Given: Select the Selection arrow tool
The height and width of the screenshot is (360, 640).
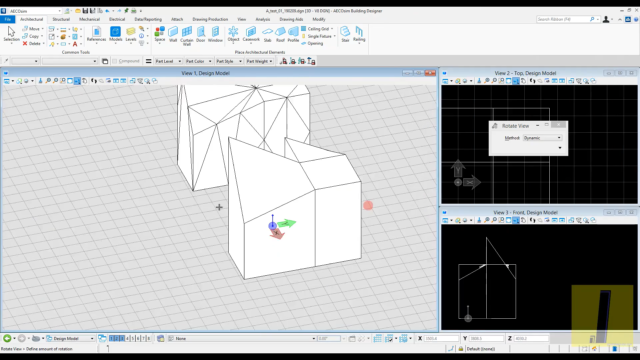Looking at the screenshot, I should pyautogui.click(x=11, y=34).
